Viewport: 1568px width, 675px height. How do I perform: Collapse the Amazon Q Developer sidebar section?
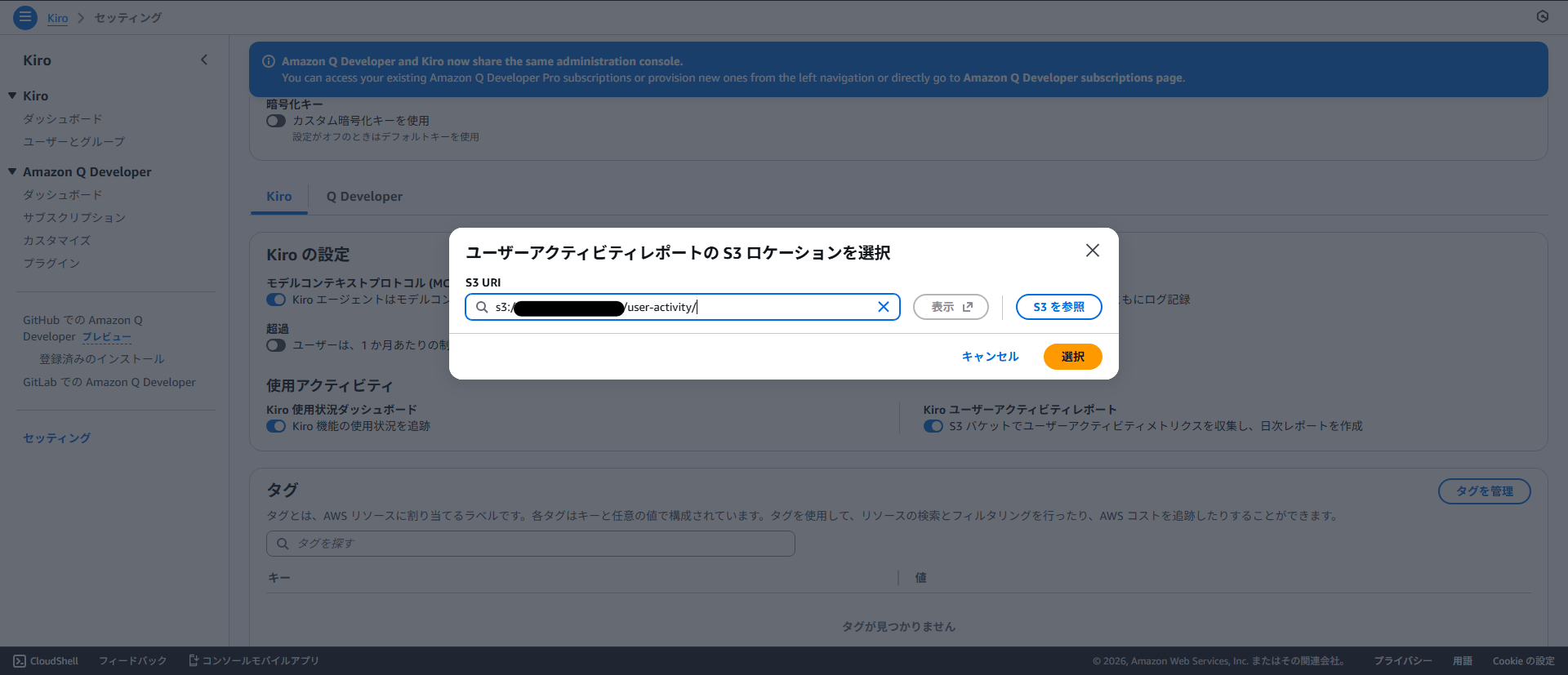[12, 171]
